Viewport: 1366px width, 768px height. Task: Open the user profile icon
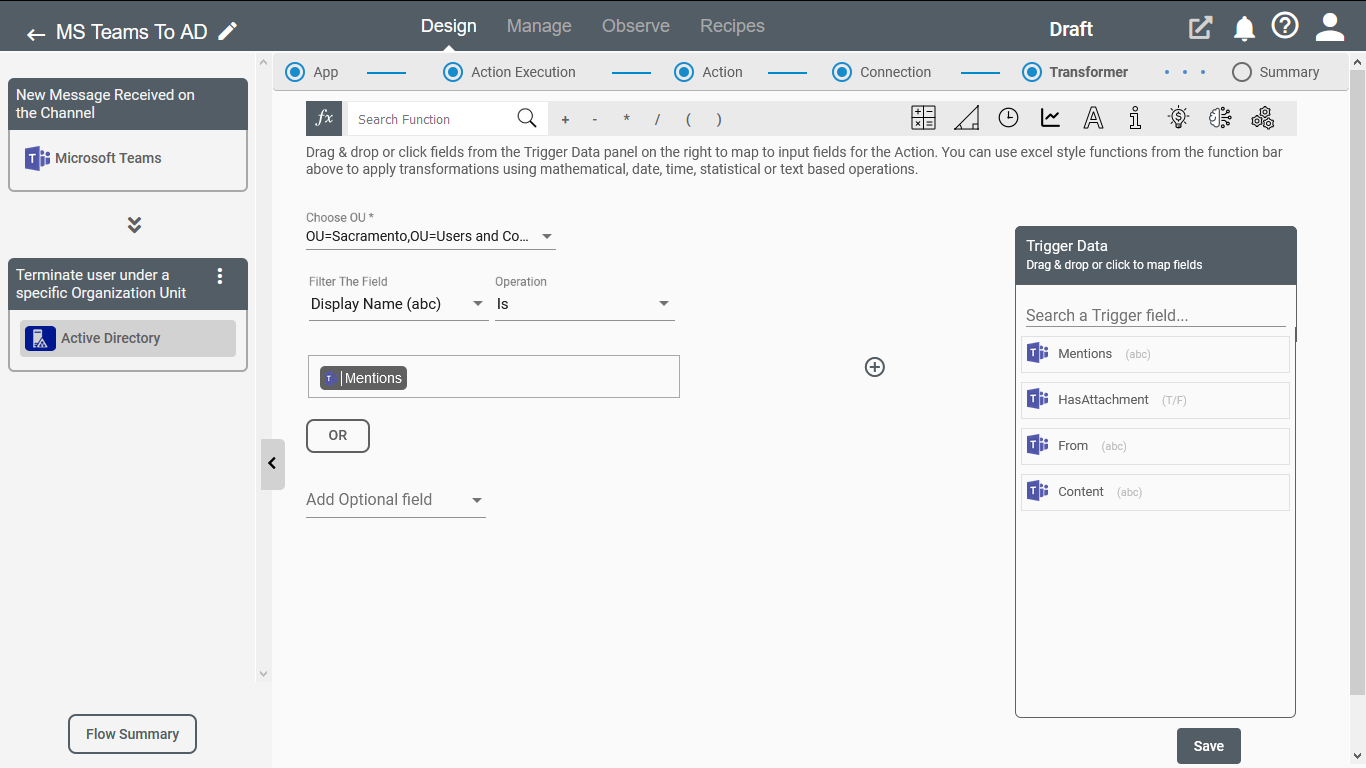click(x=1330, y=27)
